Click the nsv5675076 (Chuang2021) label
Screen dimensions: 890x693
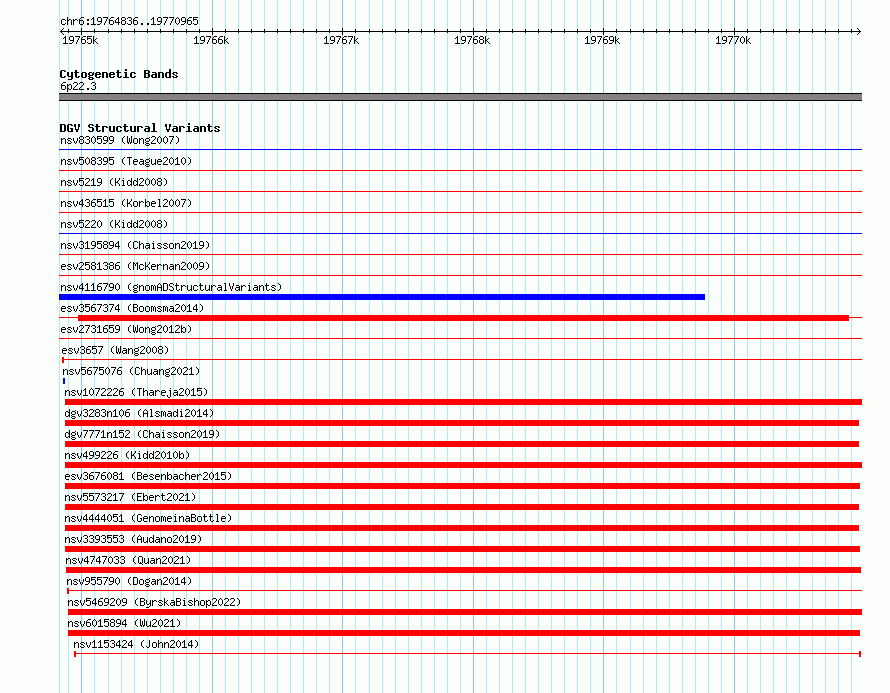(131, 371)
